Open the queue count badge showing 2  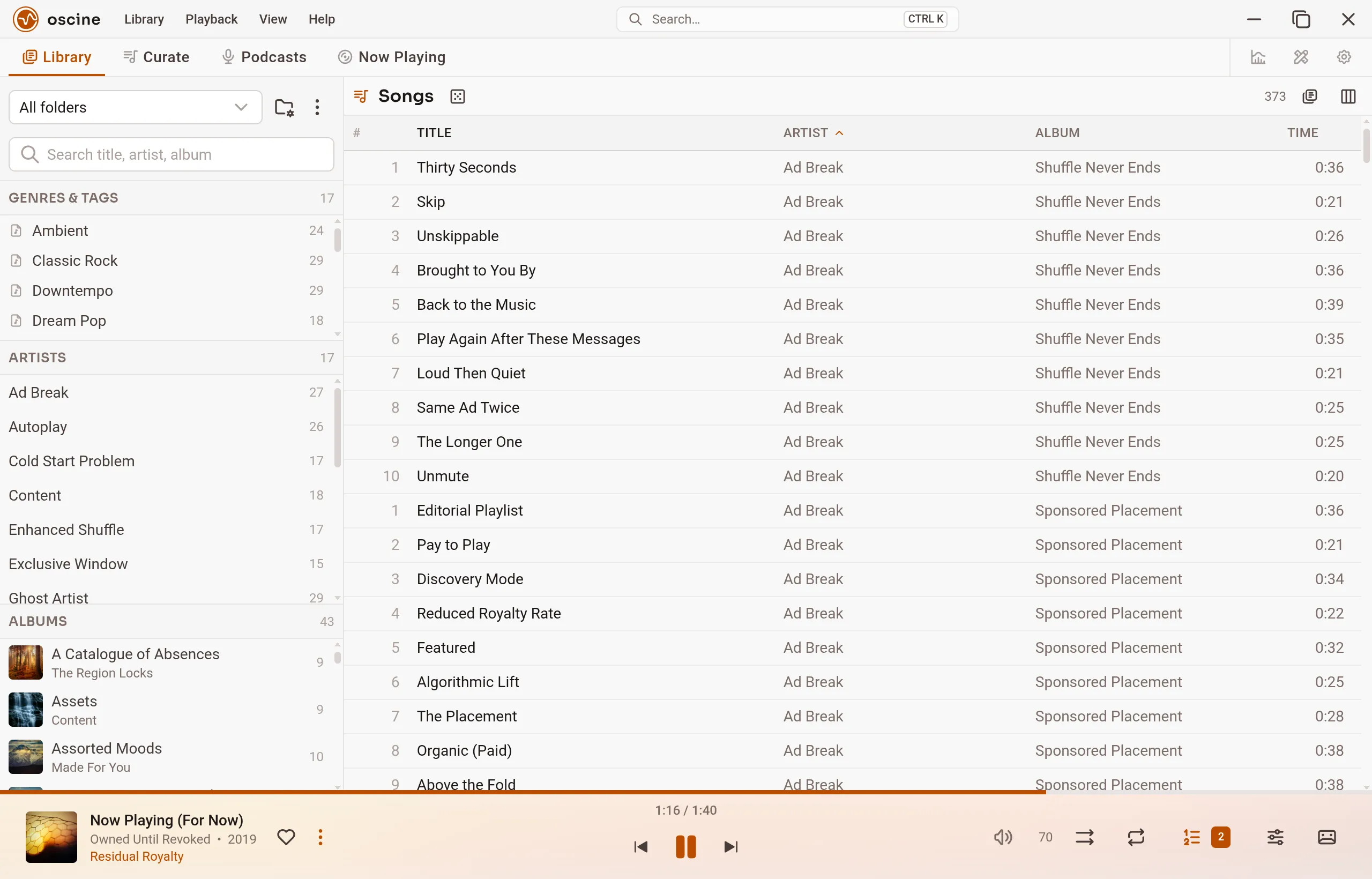tap(1220, 837)
